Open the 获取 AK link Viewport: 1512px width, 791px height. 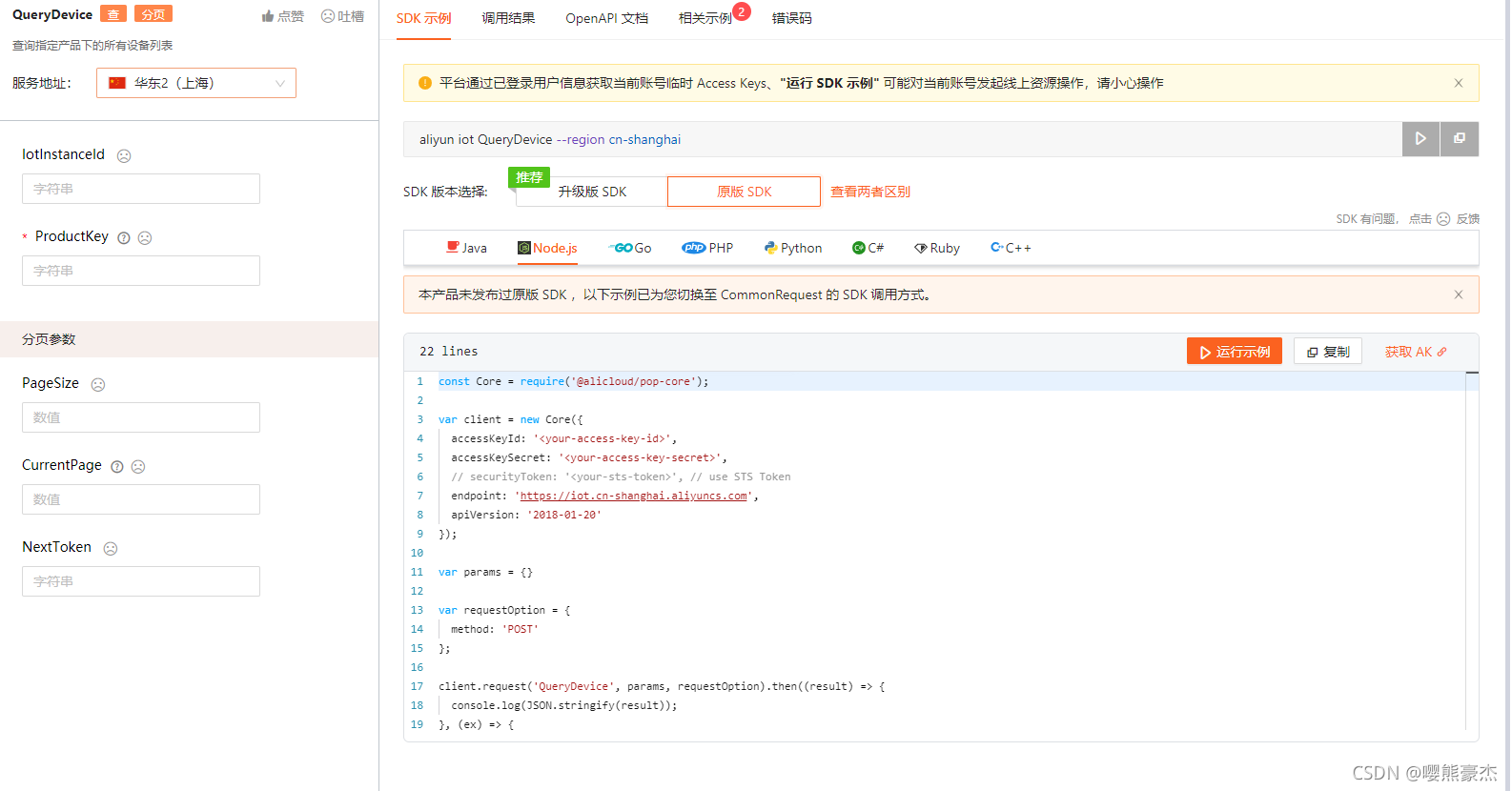click(1416, 352)
